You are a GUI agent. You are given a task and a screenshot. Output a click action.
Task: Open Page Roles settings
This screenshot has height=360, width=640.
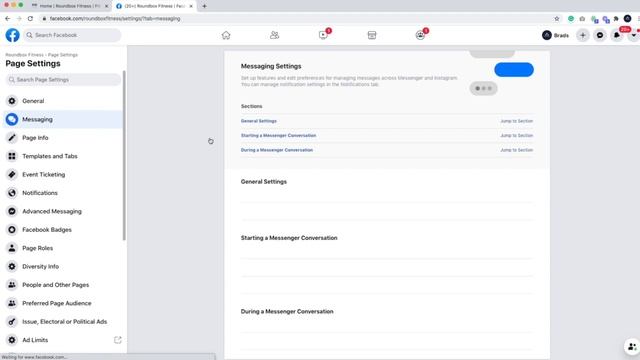tap(63, 248)
